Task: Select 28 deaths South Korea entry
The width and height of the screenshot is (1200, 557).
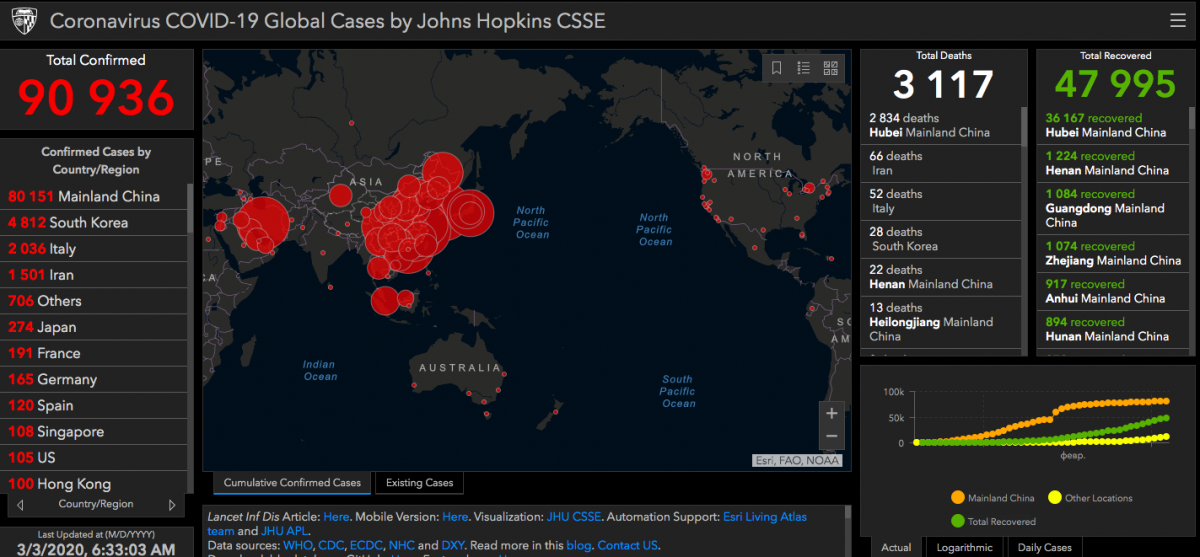Action: pyautogui.click(x=941, y=240)
